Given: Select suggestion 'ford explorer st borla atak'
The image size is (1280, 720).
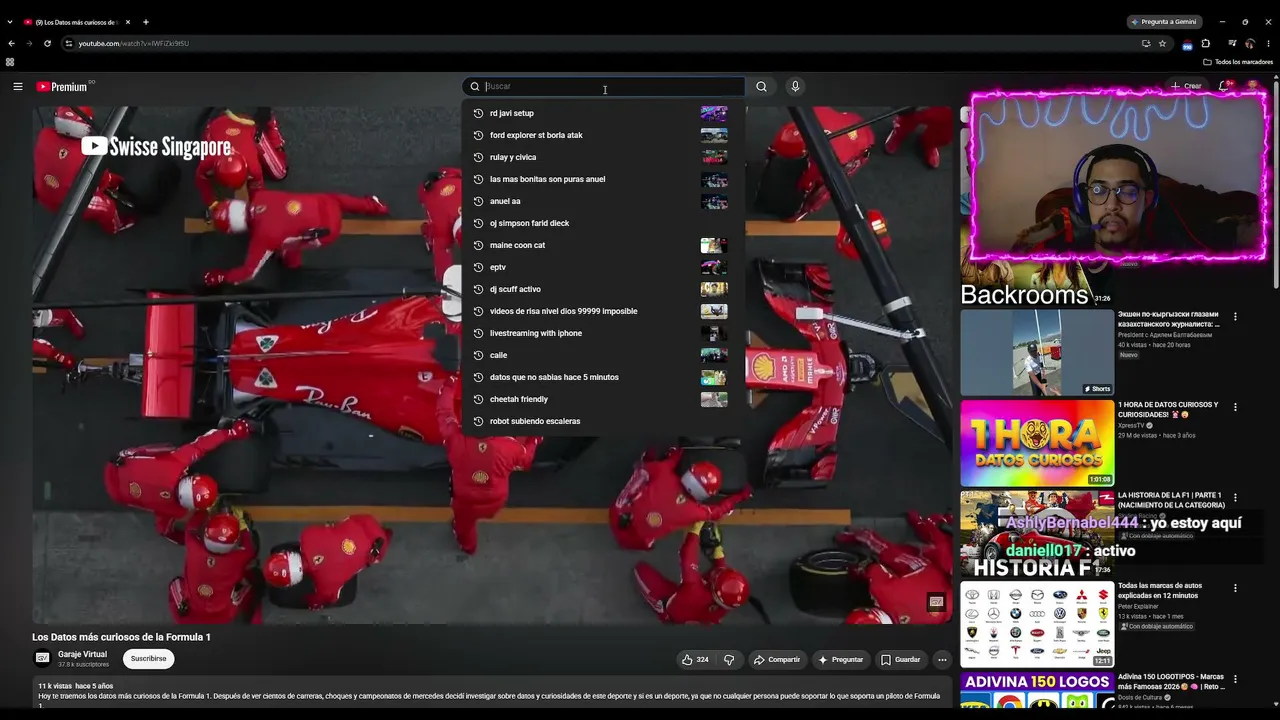Looking at the screenshot, I should [603, 135].
